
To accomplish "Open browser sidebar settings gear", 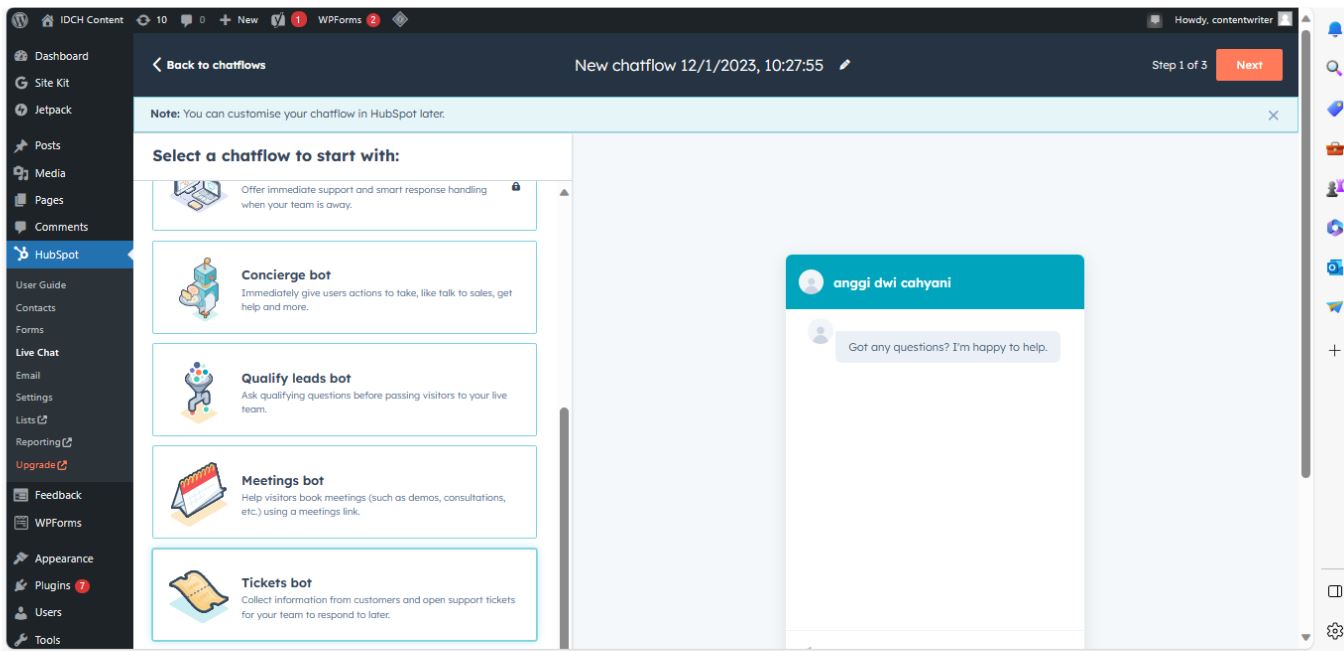I will pyautogui.click(x=1333, y=630).
